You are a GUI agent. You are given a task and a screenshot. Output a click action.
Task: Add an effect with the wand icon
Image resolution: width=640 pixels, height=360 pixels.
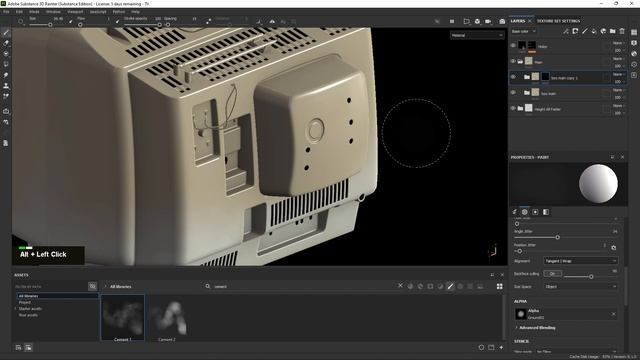point(566,31)
